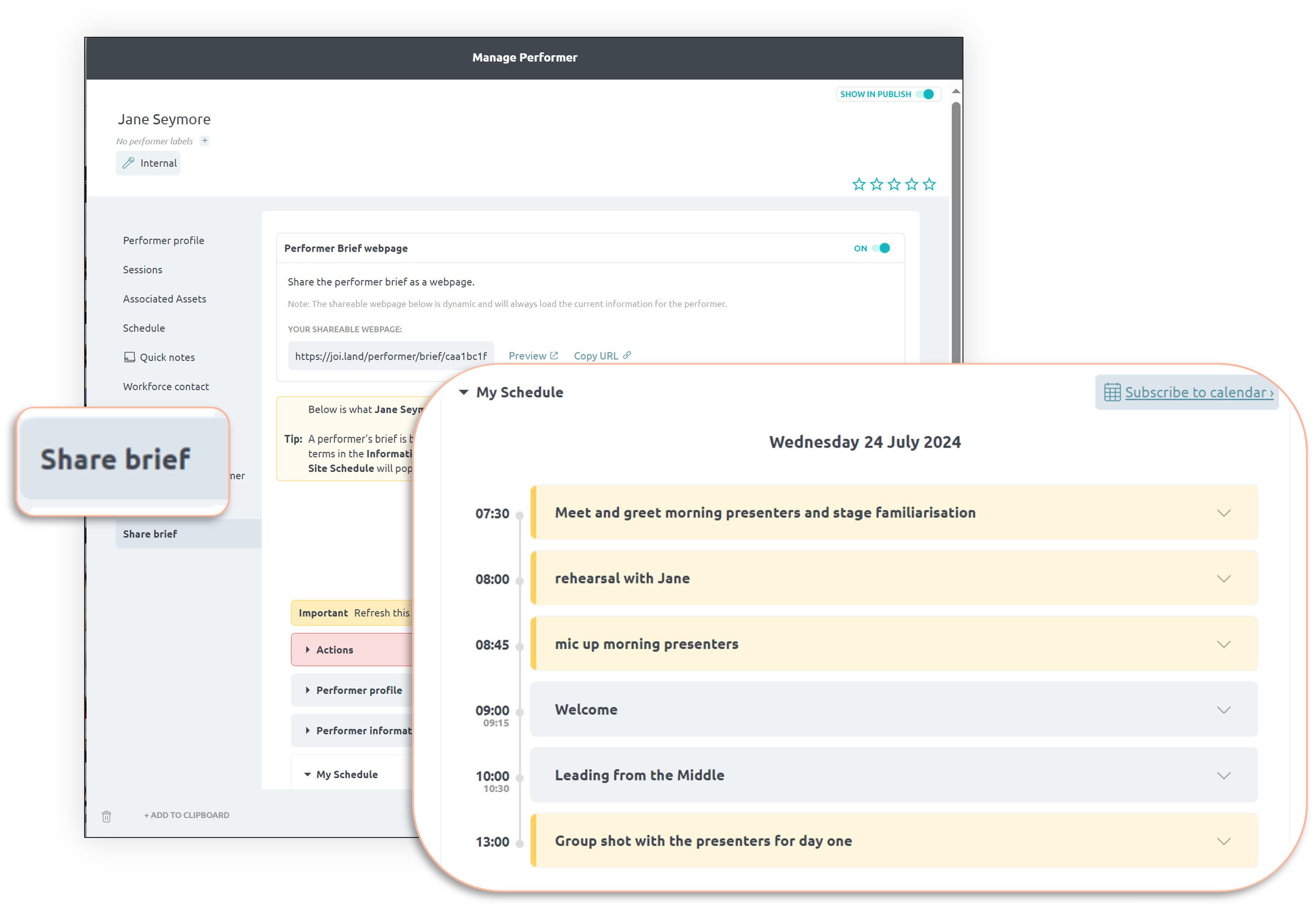Select the highlighted Share brief sidebar item
This screenshot has height=908, width=1316.
coord(189,534)
